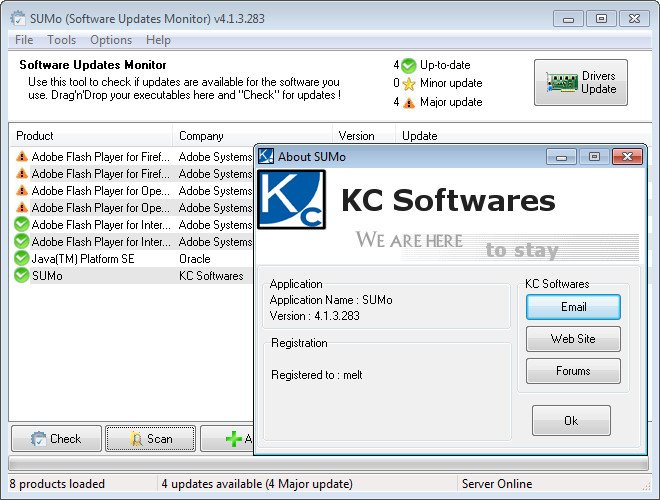Click the SUMo main window title icon

(x=18, y=18)
